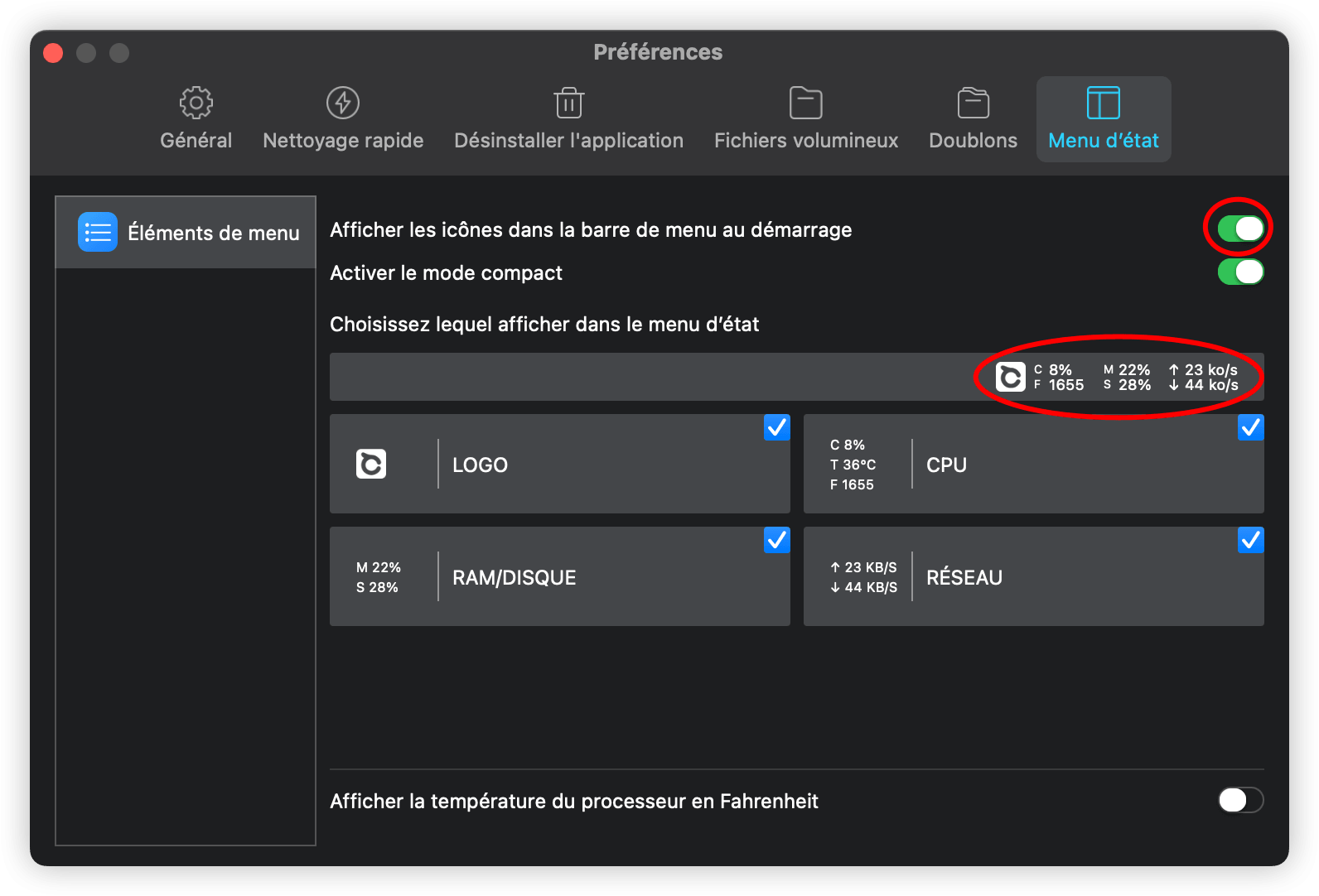The width and height of the screenshot is (1319, 896).
Task: Click the app logo in the preview bar
Action: click(1011, 377)
